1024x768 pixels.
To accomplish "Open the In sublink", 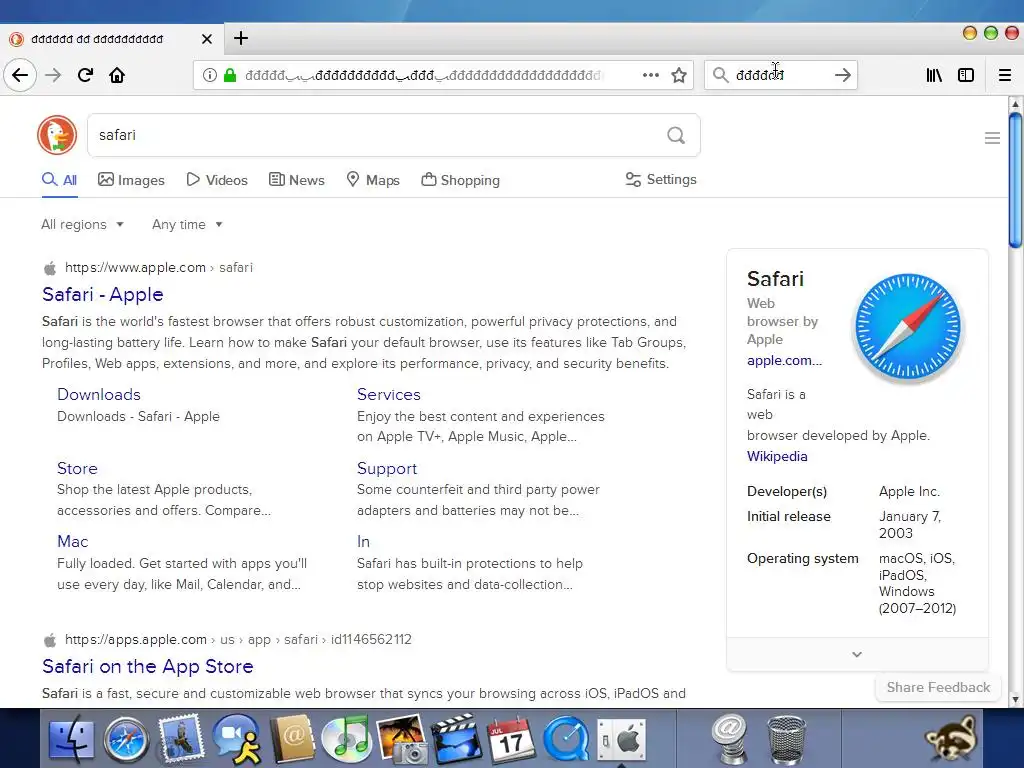I will (x=363, y=541).
